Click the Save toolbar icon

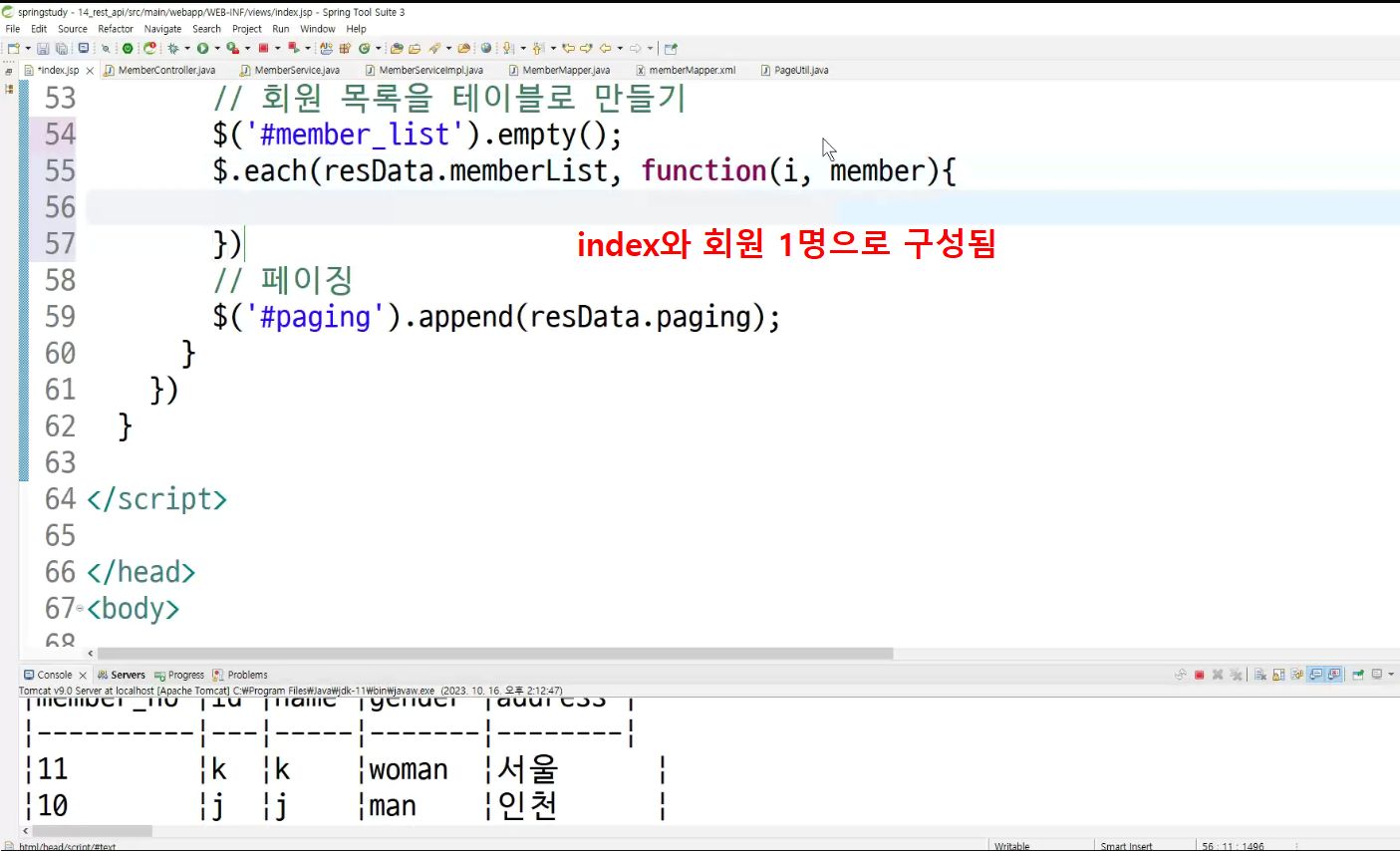(43, 48)
